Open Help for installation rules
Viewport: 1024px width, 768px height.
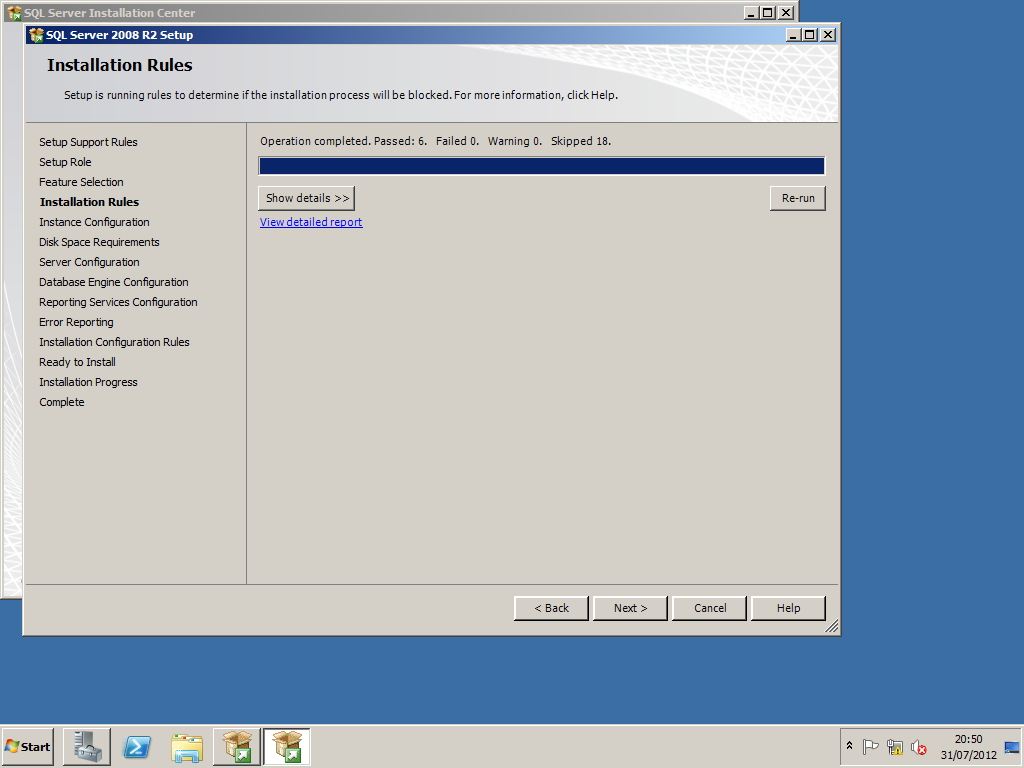788,608
